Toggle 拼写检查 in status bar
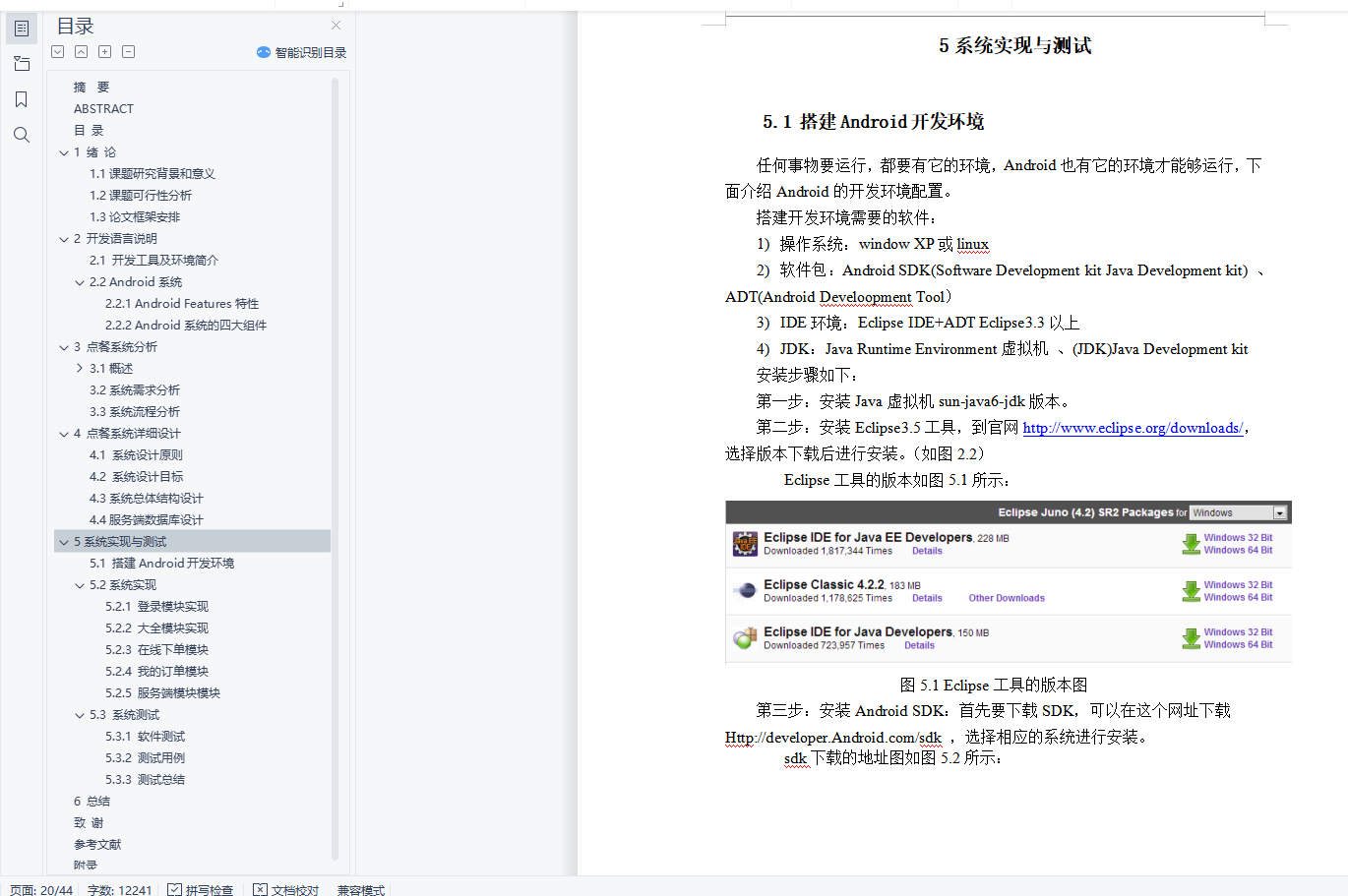This screenshot has height=896, width=1348. pos(201,890)
